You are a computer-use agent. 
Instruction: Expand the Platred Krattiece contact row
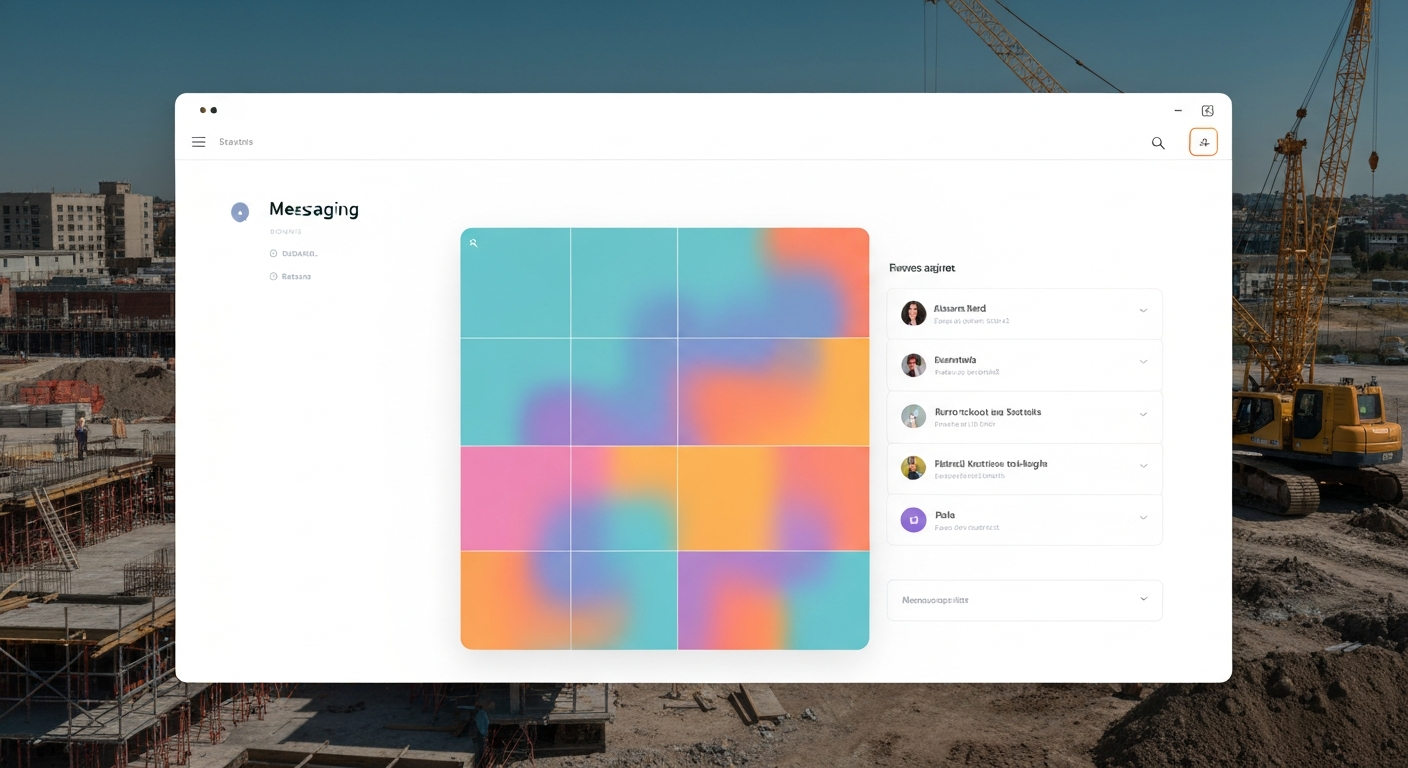(x=1143, y=466)
